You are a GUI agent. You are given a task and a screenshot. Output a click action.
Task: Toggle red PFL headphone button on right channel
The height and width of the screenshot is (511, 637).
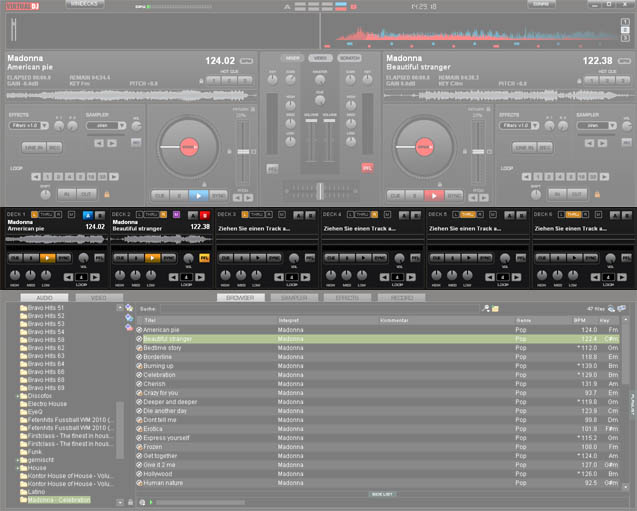coord(367,168)
